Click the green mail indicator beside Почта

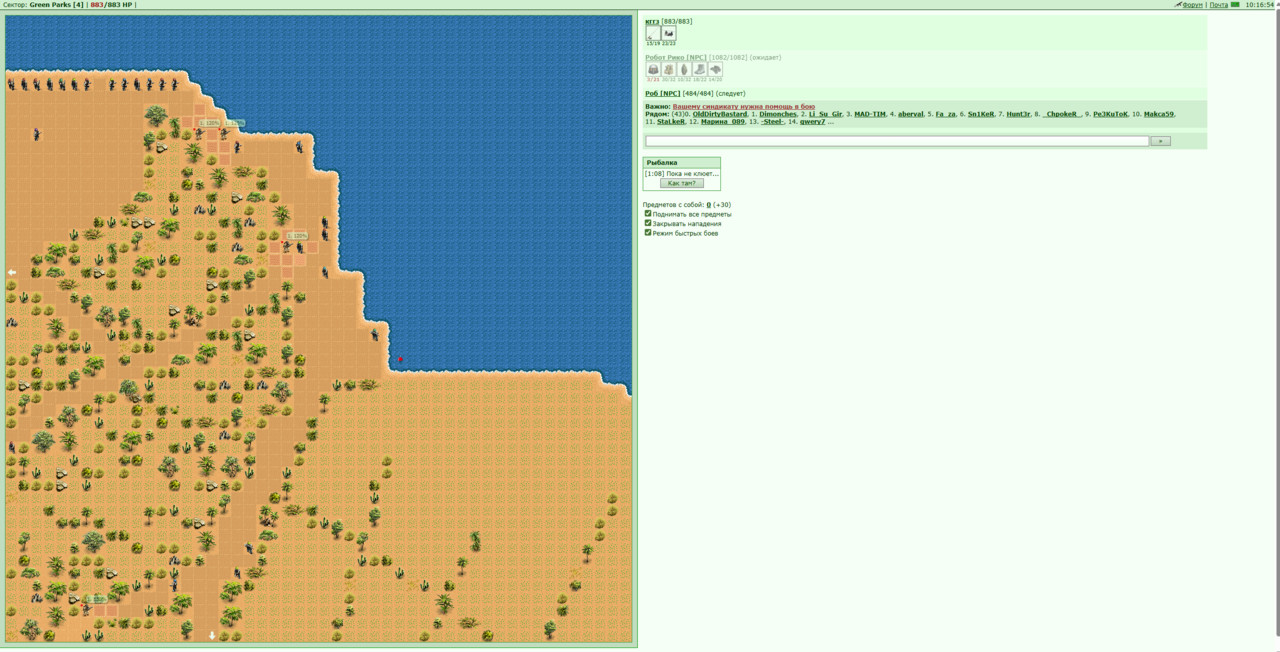[x=1235, y=5]
